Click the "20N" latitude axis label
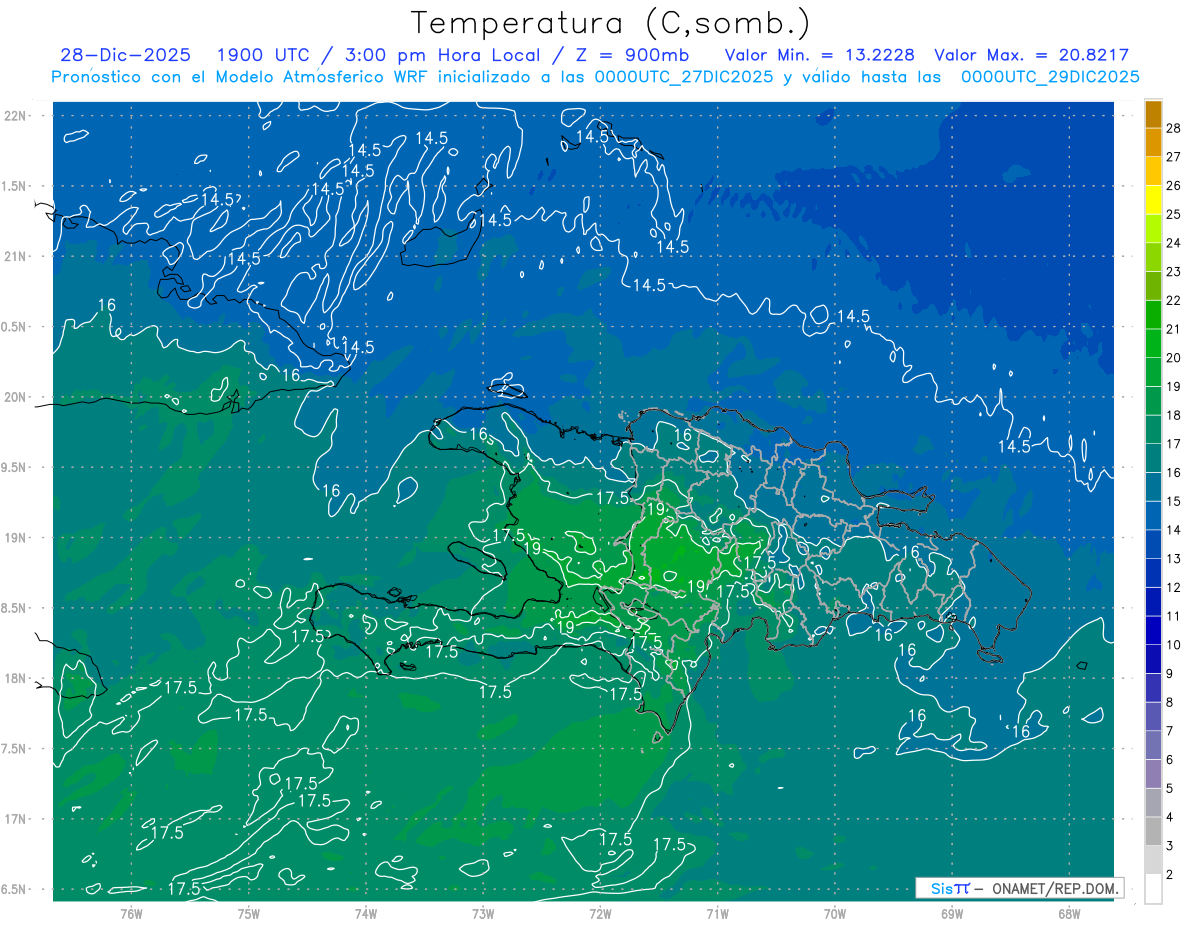 coord(16,398)
